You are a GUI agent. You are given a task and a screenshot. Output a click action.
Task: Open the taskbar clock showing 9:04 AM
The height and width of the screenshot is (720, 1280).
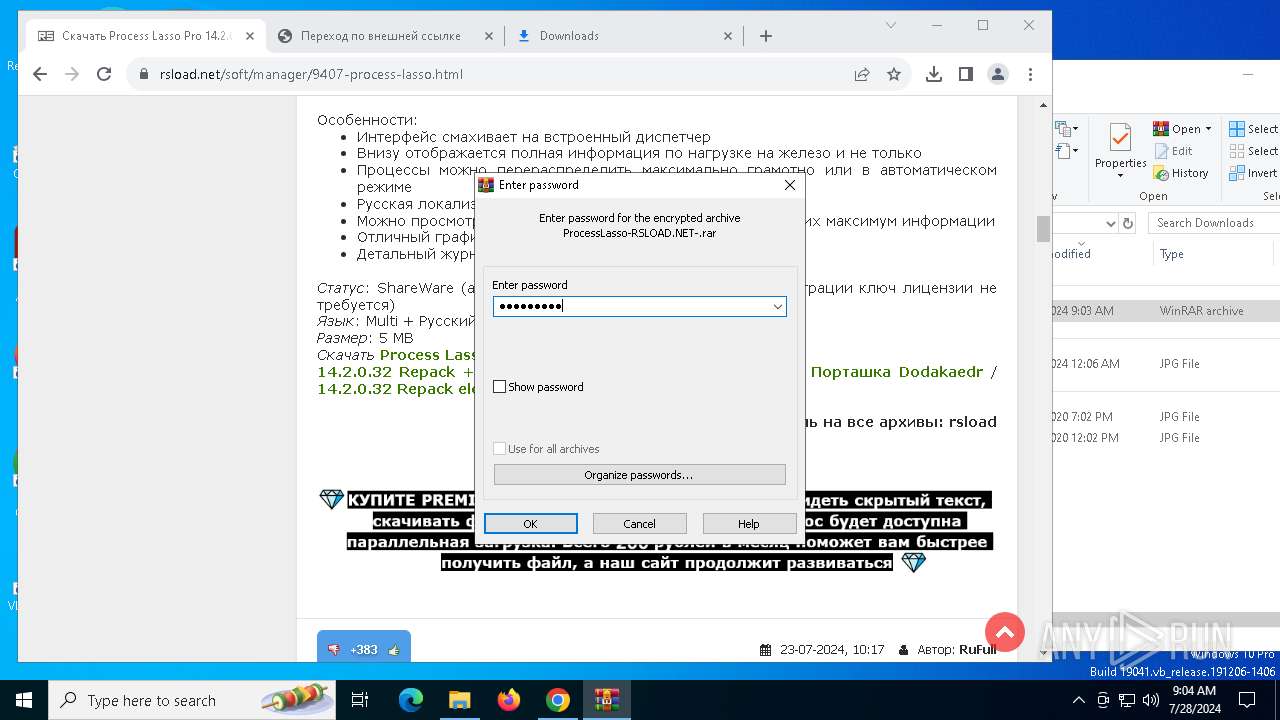click(x=1193, y=700)
